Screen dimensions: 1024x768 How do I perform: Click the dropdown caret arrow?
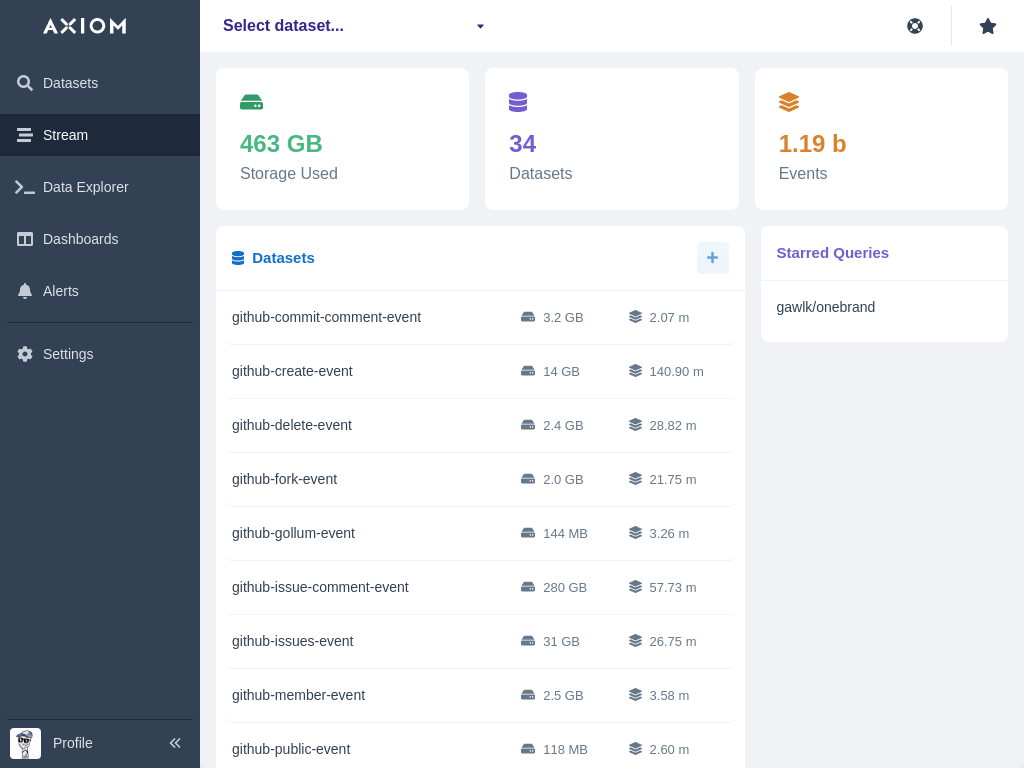tap(480, 26)
